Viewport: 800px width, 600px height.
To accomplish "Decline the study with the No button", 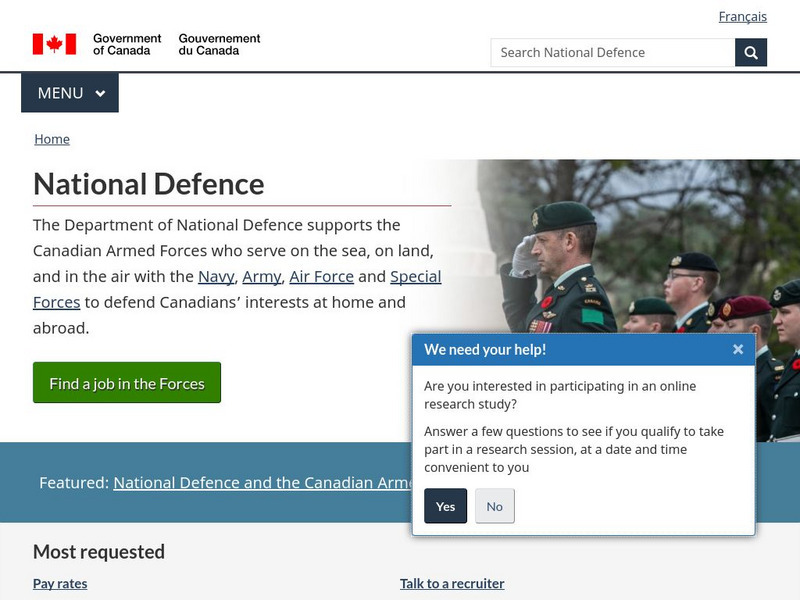I will click(494, 506).
